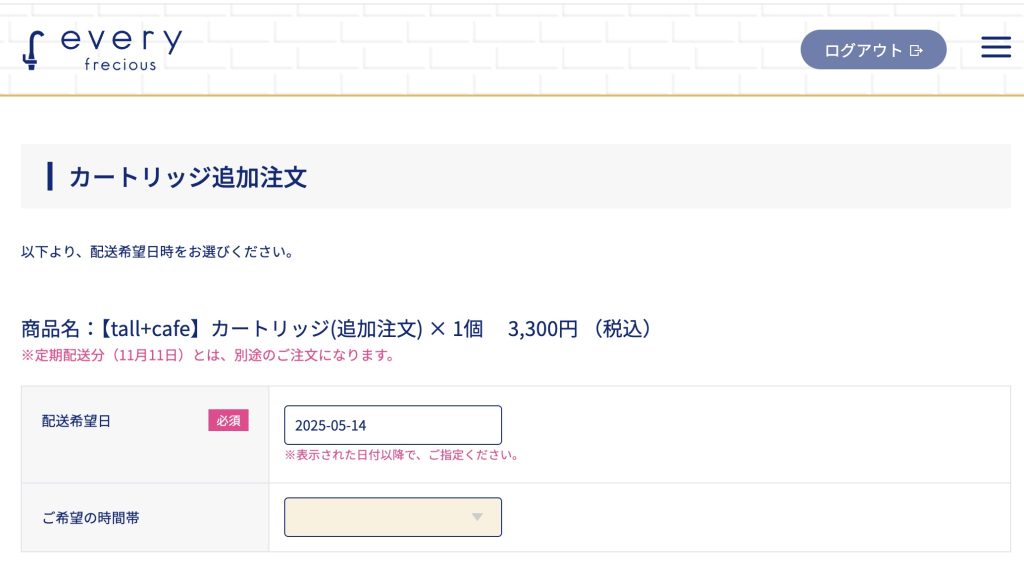This screenshot has width=1024, height=580.
Task: Click the pink 必須 required badge
Action: click(x=228, y=421)
